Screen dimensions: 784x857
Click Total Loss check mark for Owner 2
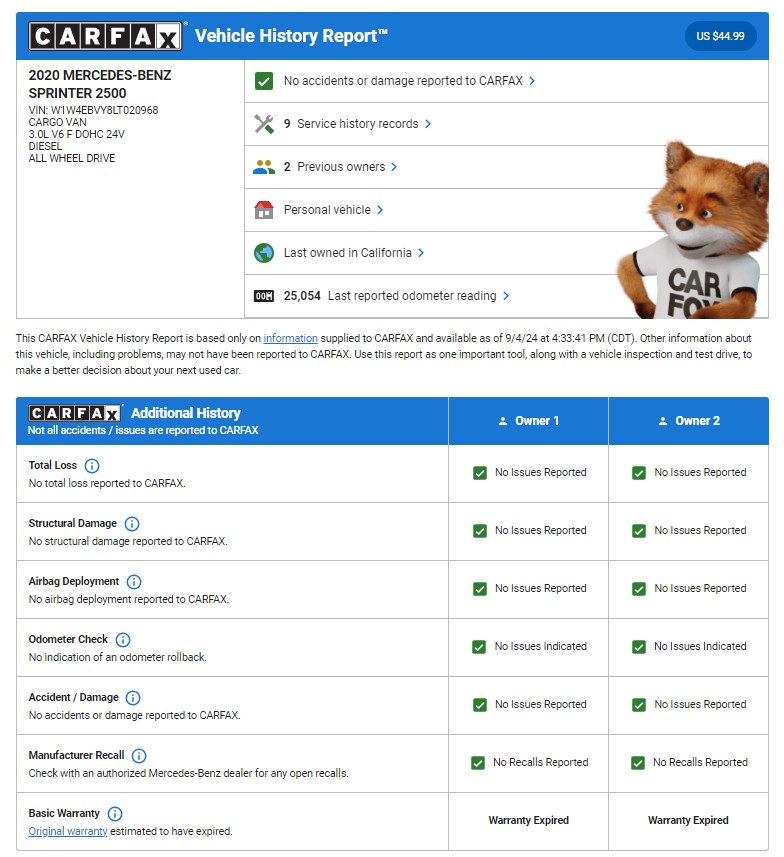pyautogui.click(x=639, y=473)
